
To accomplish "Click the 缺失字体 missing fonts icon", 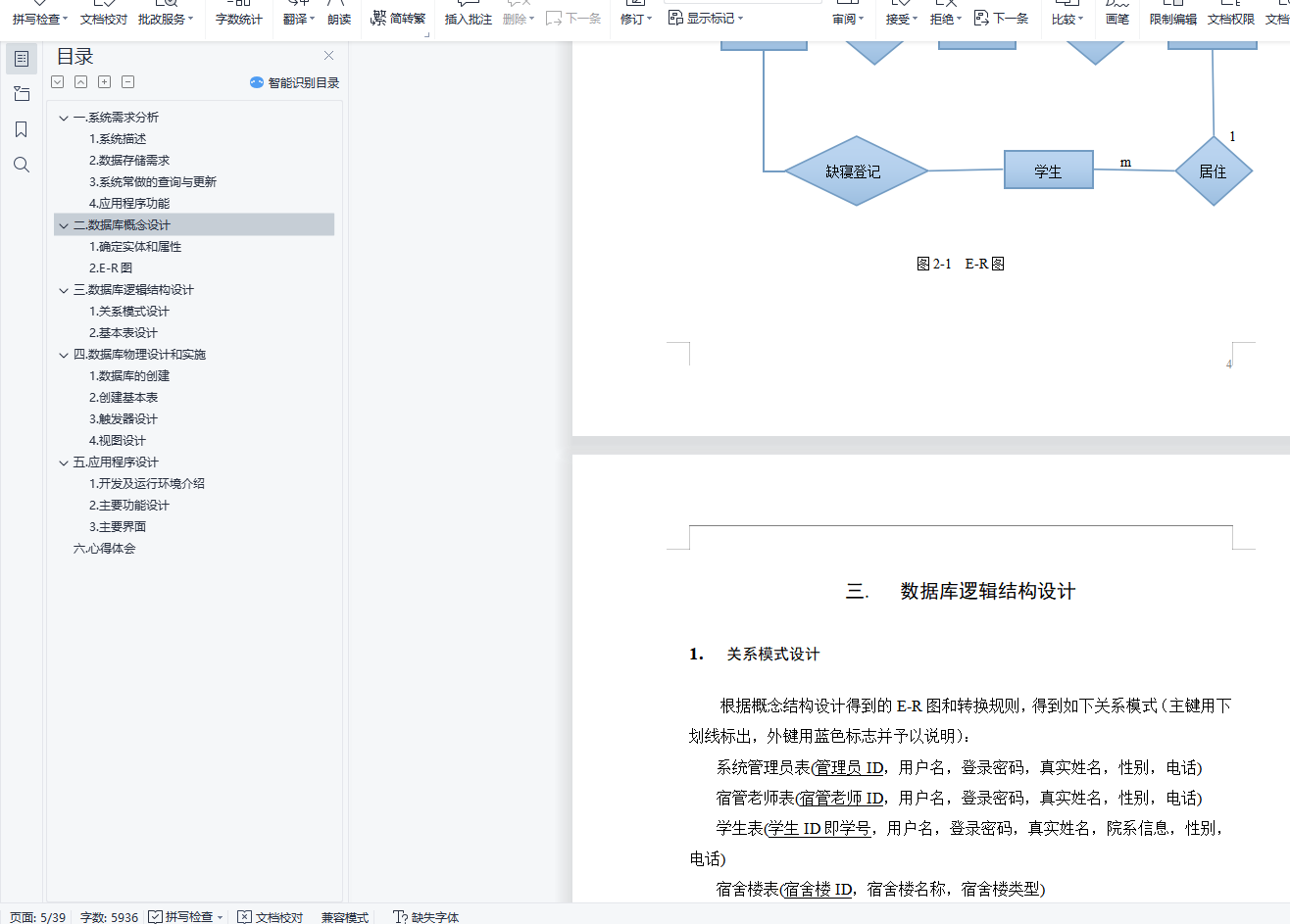I will click(400, 916).
